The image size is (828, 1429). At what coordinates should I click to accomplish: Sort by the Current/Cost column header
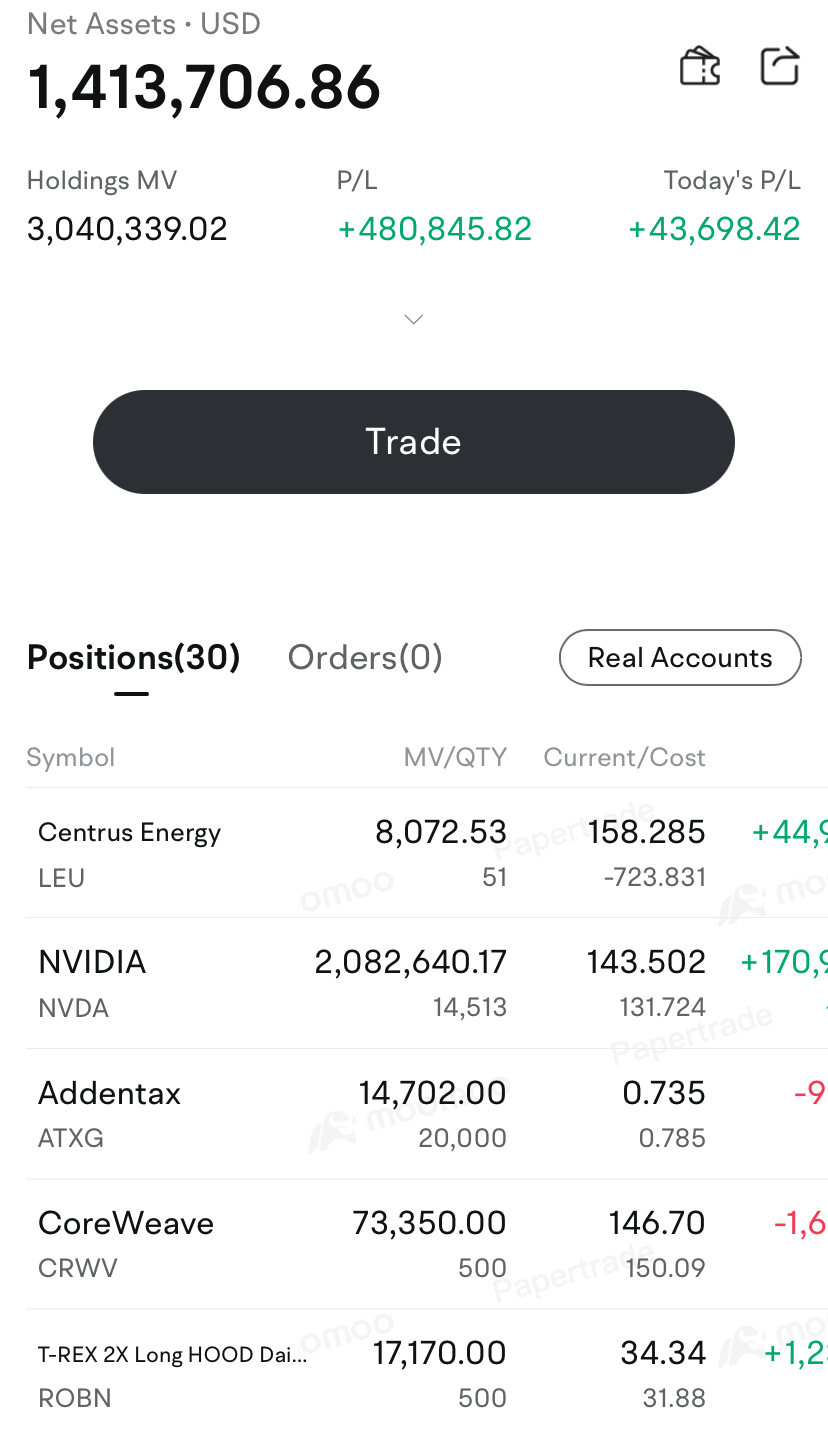pos(625,758)
